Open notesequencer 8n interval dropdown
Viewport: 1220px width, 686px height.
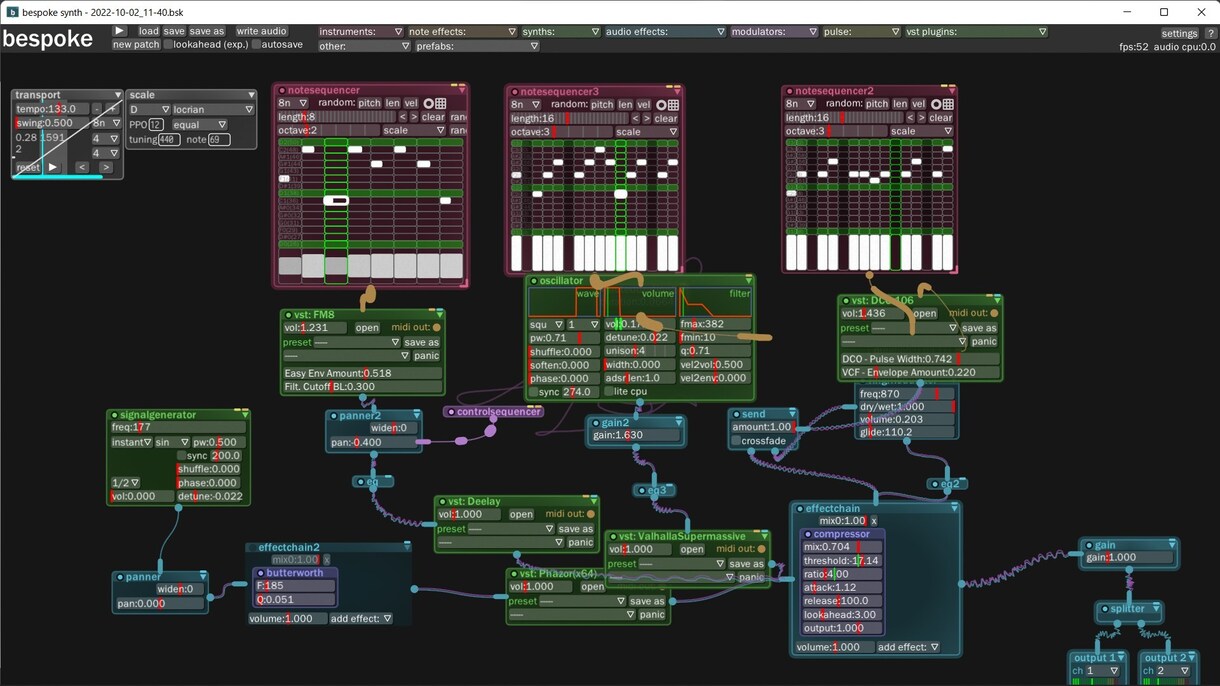[x=294, y=103]
